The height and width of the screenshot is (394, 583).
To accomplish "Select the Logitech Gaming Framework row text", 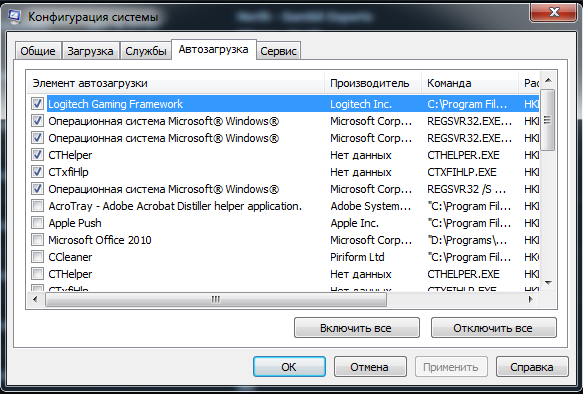I will [x=115, y=104].
